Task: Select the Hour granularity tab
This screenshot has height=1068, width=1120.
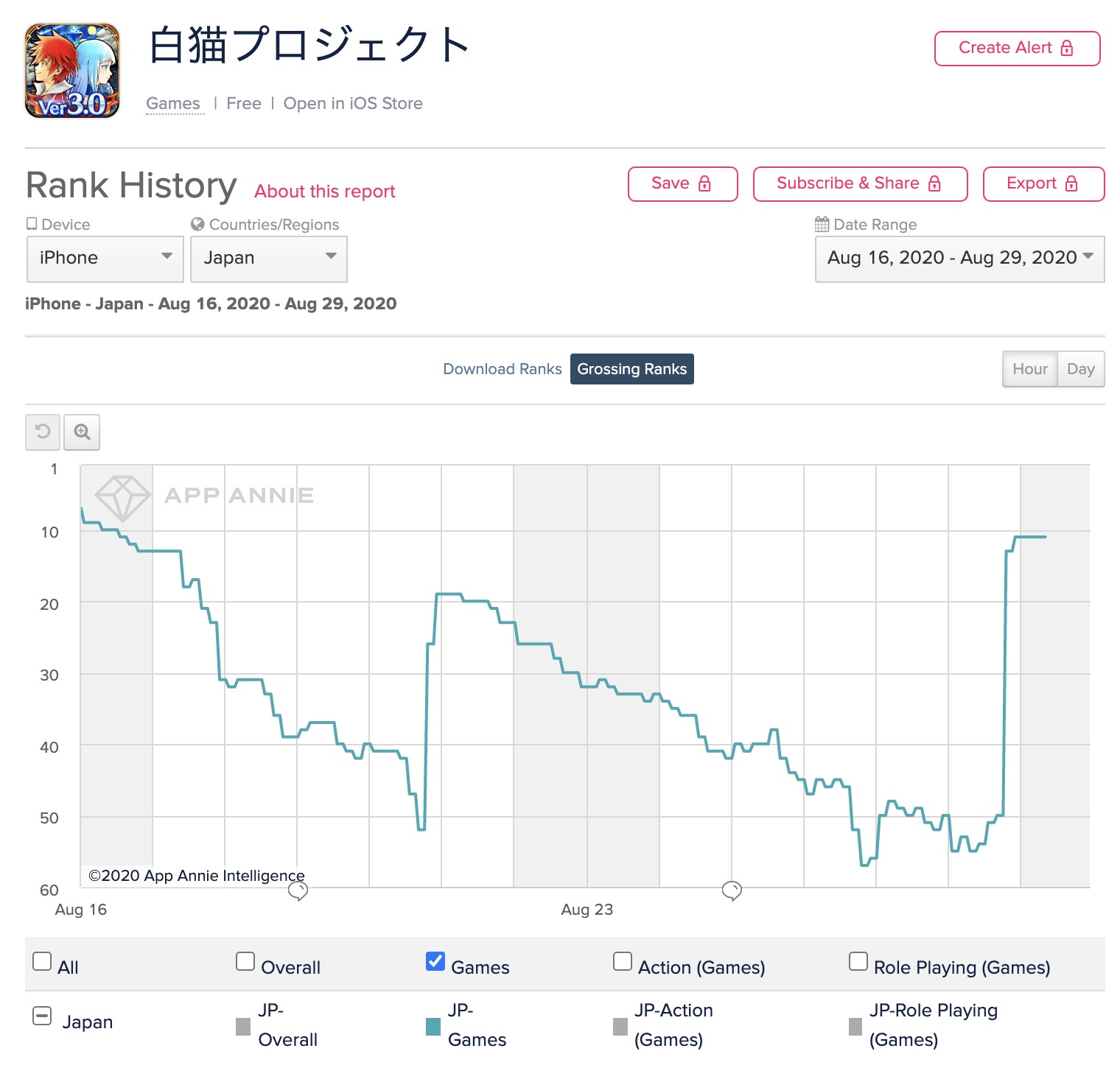Action: coord(1030,369)
